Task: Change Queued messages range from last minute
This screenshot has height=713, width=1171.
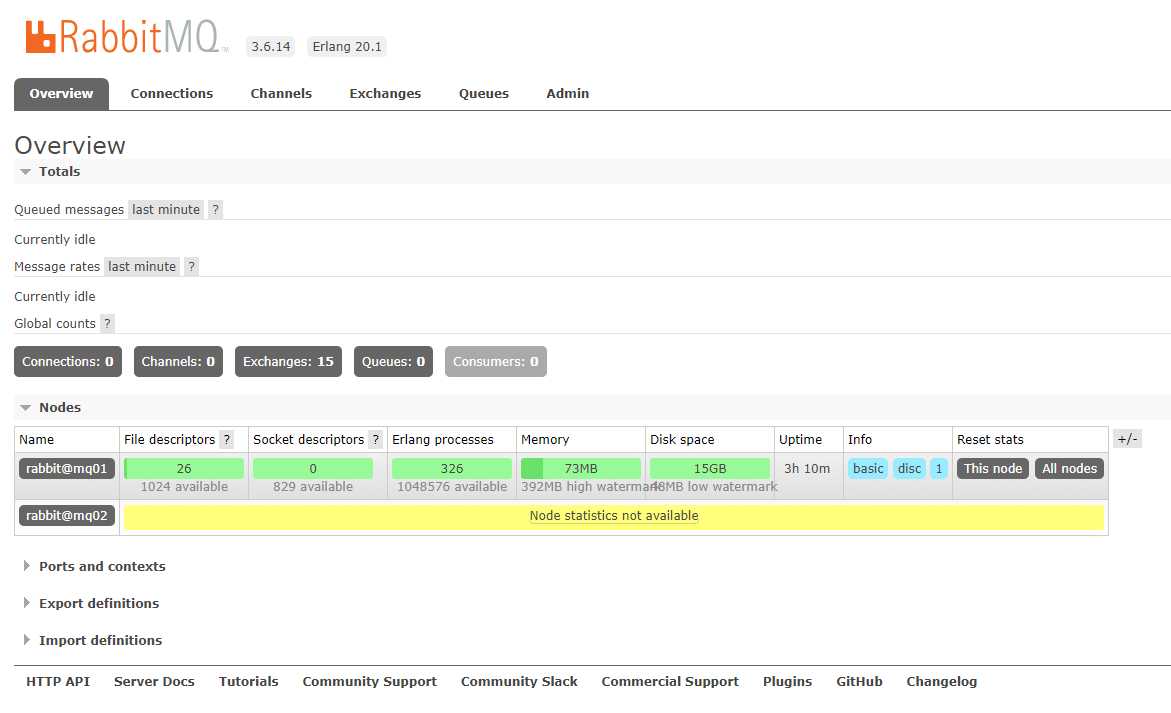Action: pos(166,210)
